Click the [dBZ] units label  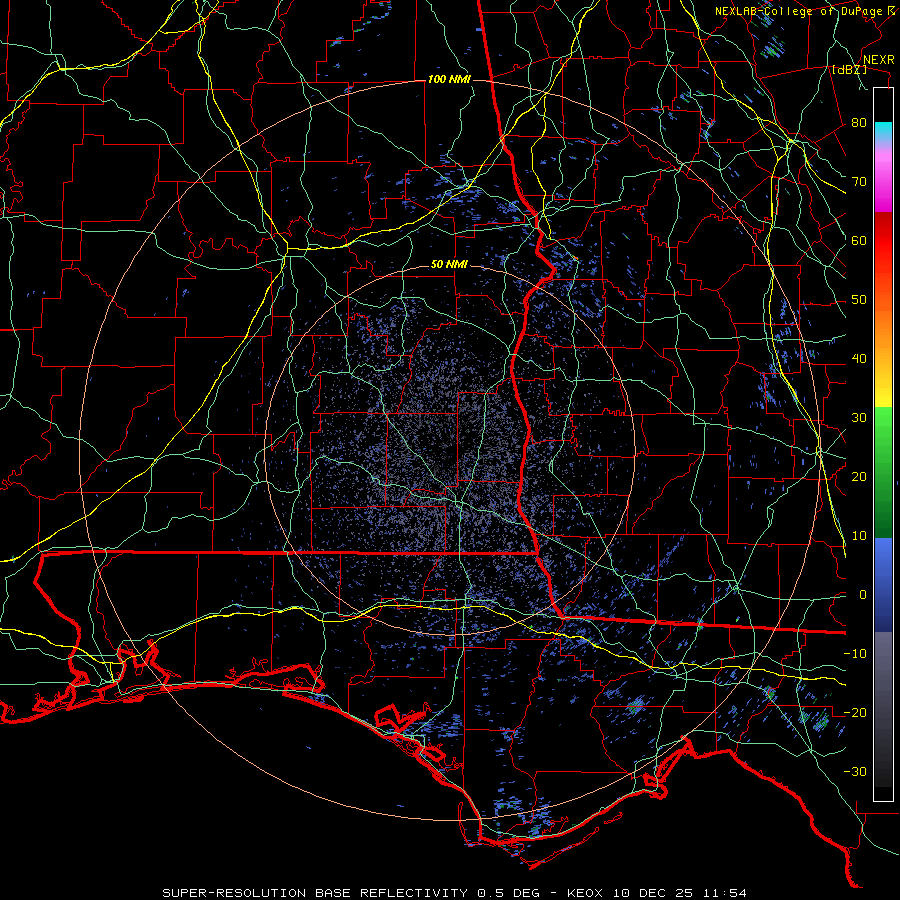pos(849,69)
